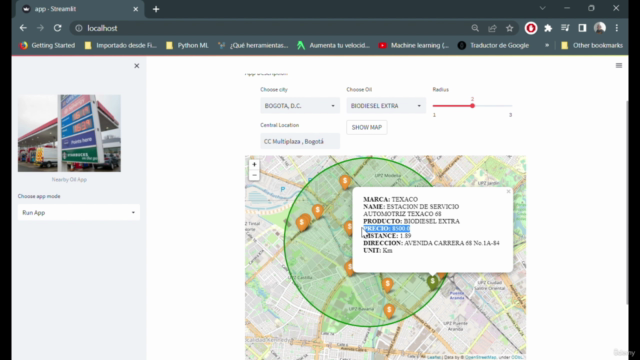Click the green selected station marker
640x360 pixels.
(x=433, y=282)
